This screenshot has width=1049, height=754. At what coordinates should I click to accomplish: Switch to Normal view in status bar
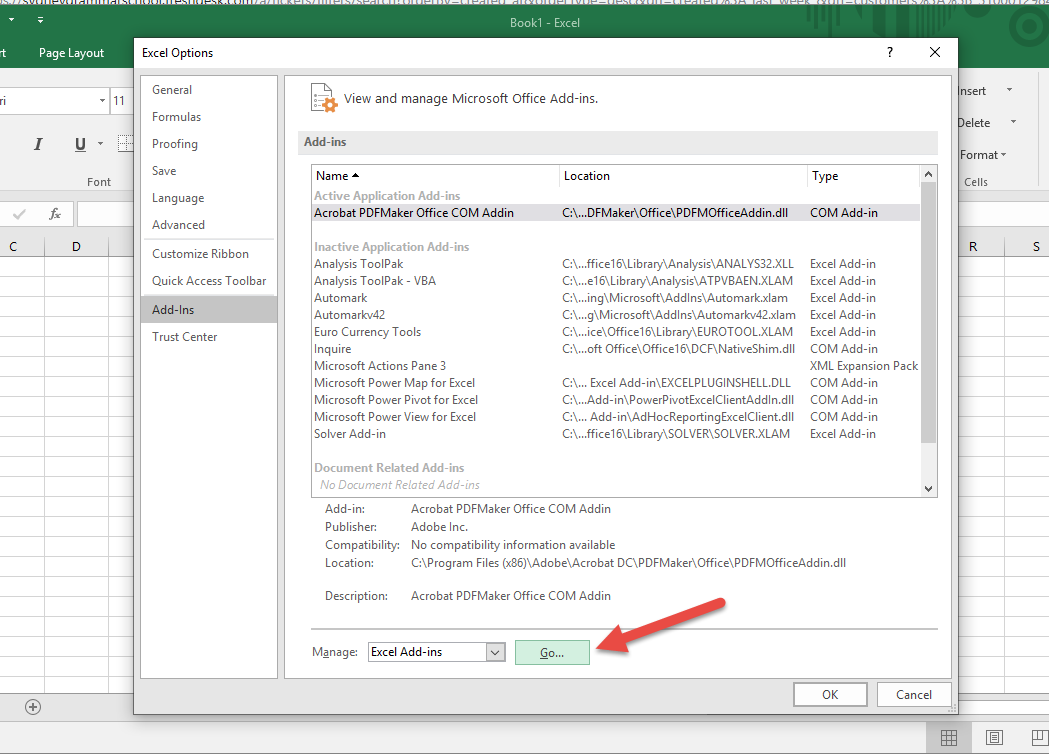[x=949, y=738]
